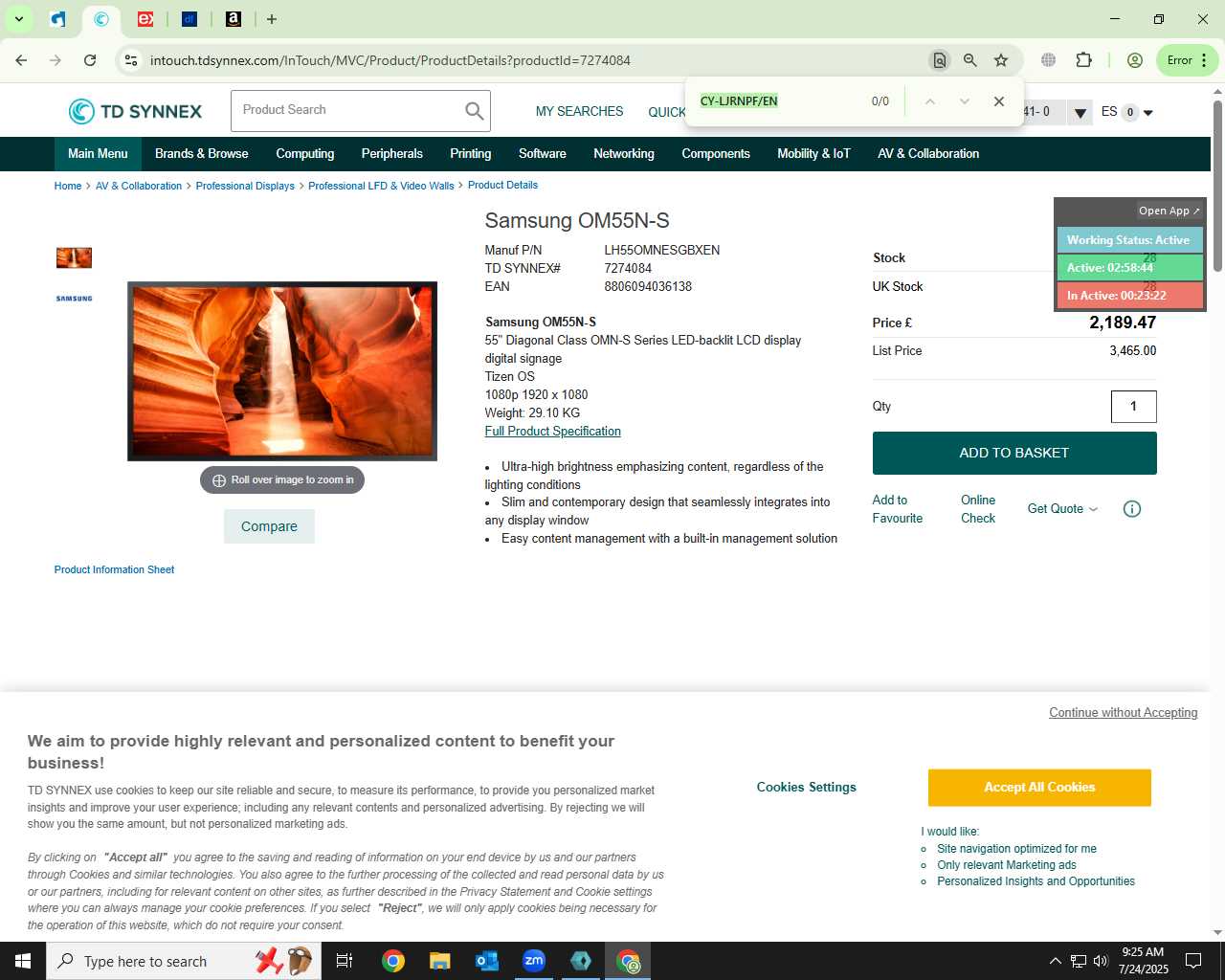Open Cookies Settings
The height and width of the screenshot is (980, 1225).
pos(806,788)
